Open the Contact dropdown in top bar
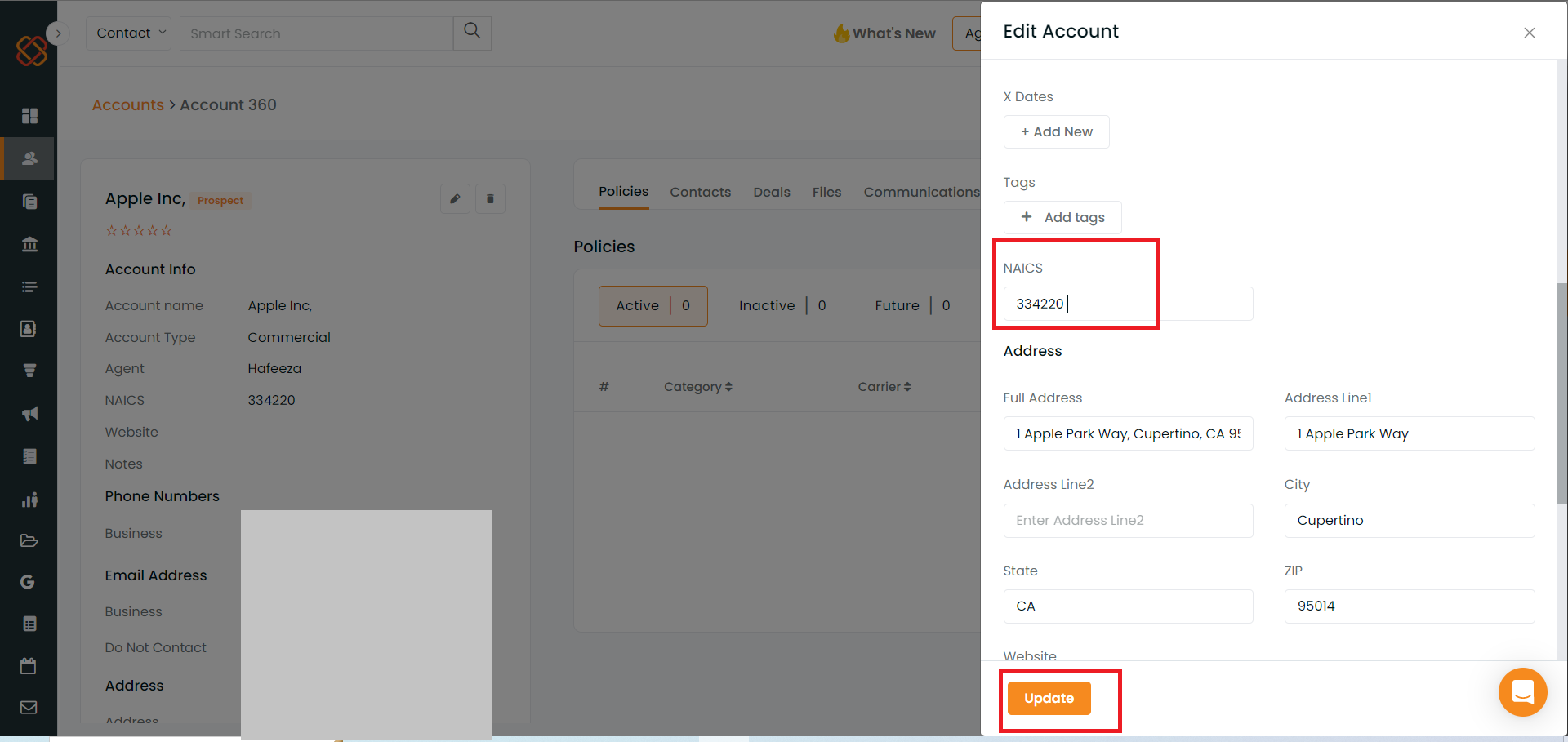Screen dimensions: 1568x742 129,33
